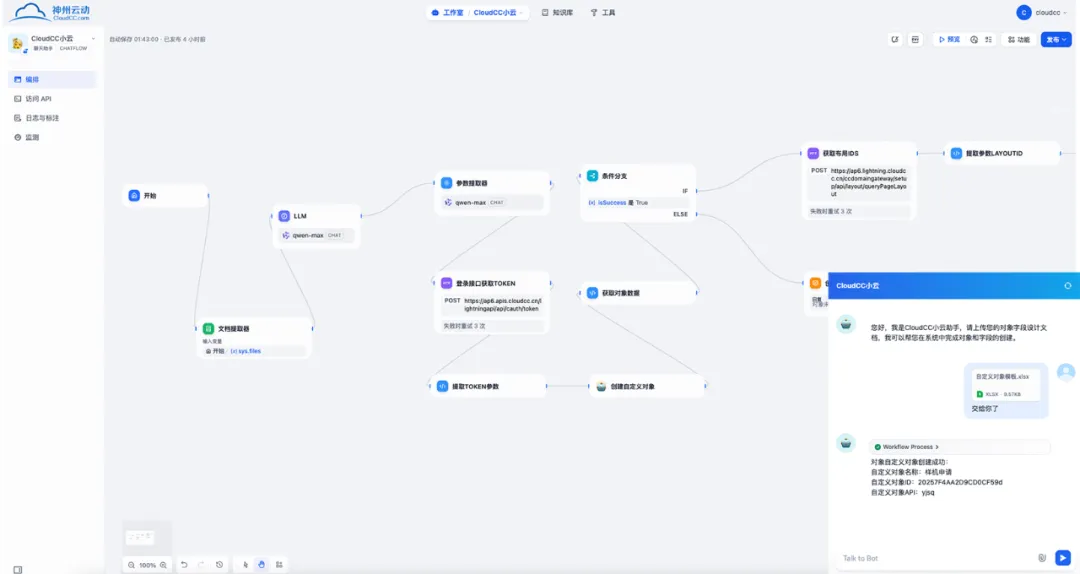Select the 创建自定义对象 tool node
The height and width of the screenshot is (574, 1080).
click(647, 387)
